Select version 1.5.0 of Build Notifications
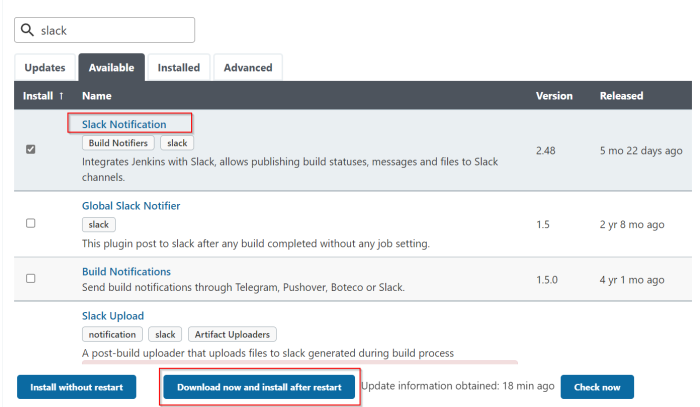This screenshot has width=700, height=407. point(547,280)
